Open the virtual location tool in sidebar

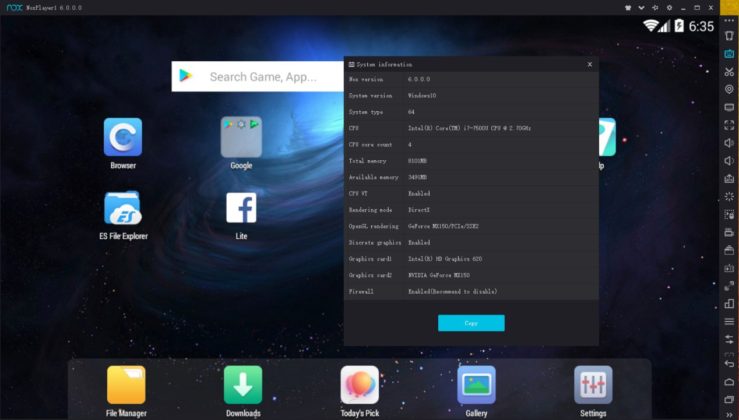tap(729, 89)
